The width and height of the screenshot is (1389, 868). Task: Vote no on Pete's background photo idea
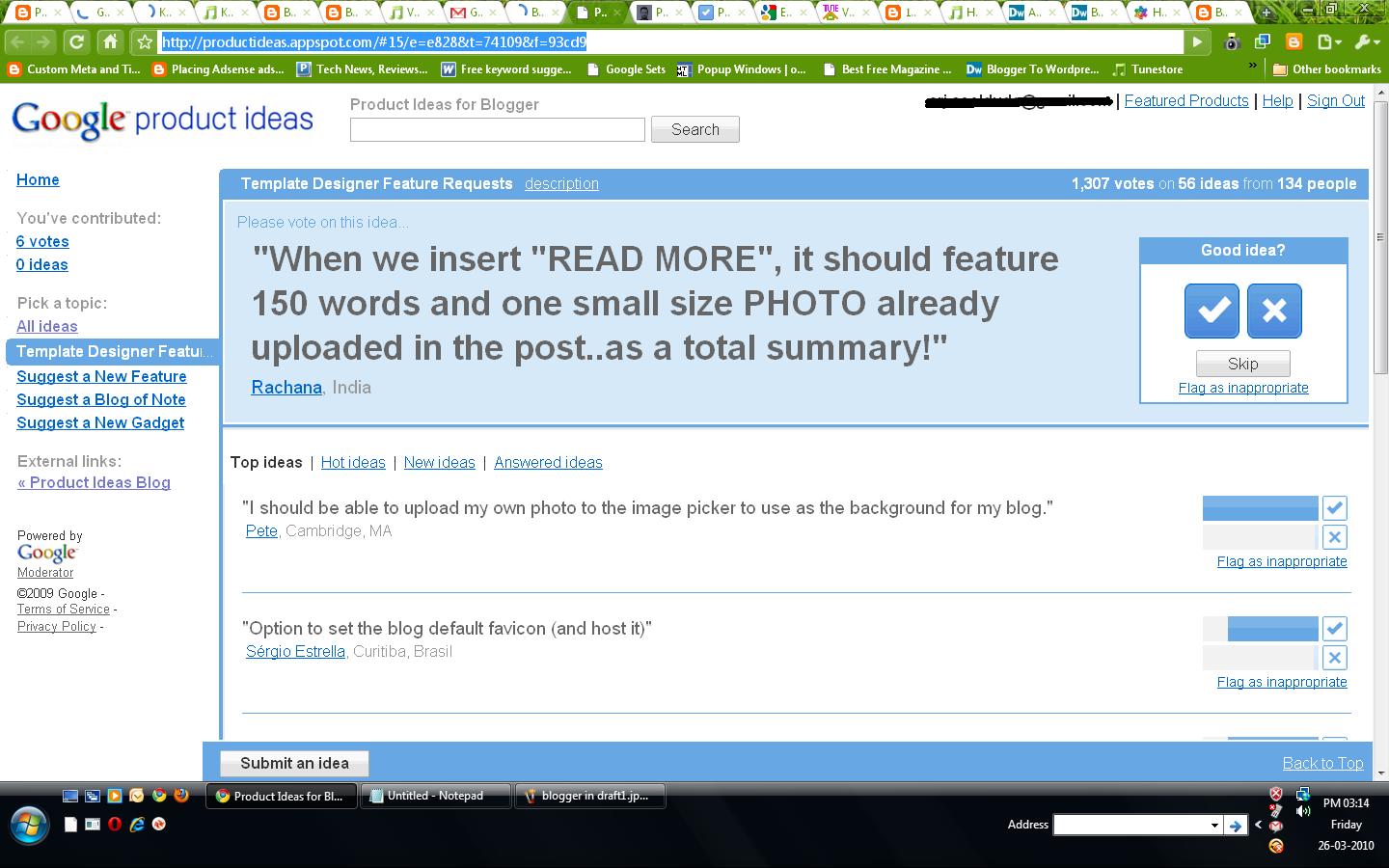coord(1334,537)
